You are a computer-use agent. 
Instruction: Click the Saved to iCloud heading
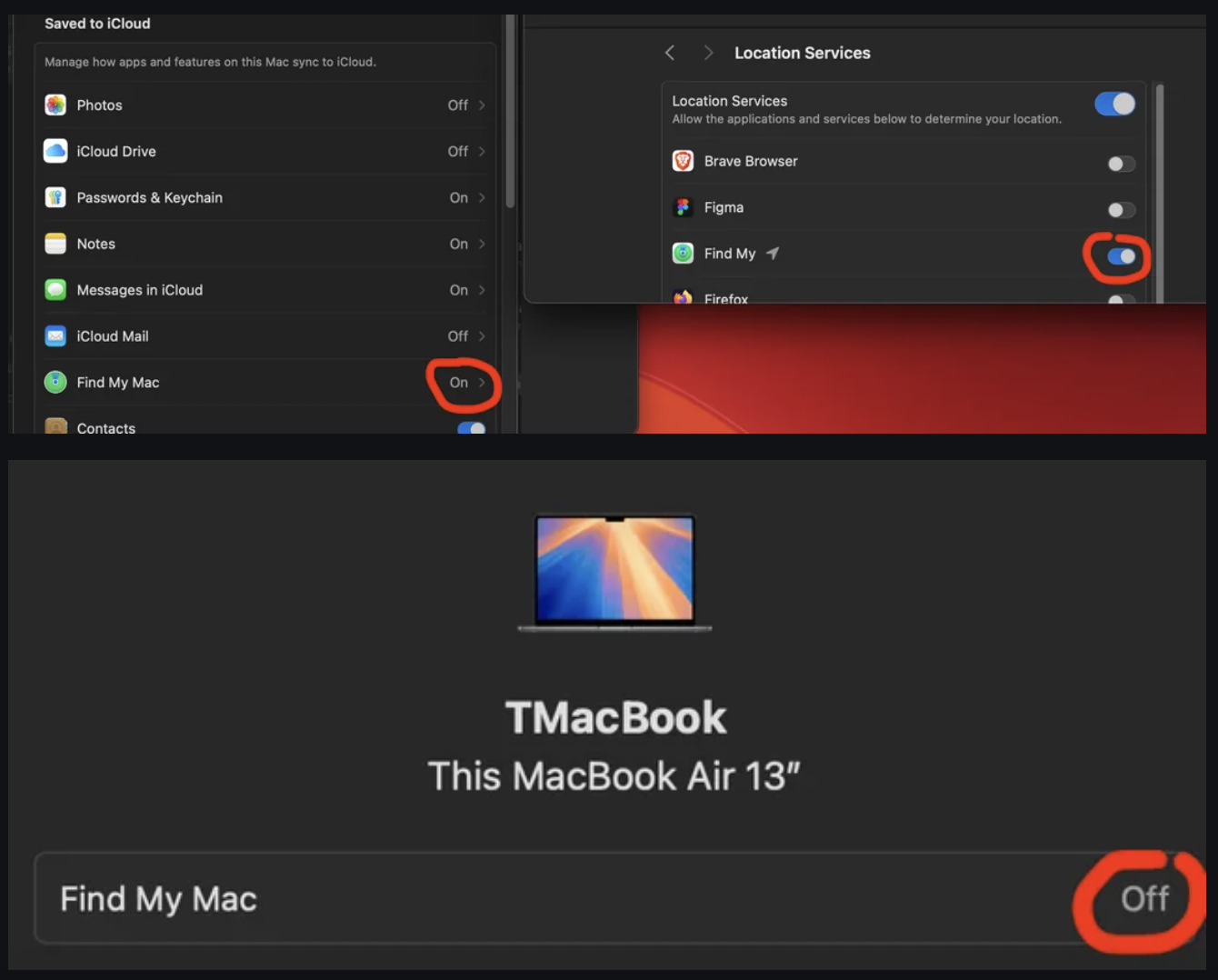point(97,24)
